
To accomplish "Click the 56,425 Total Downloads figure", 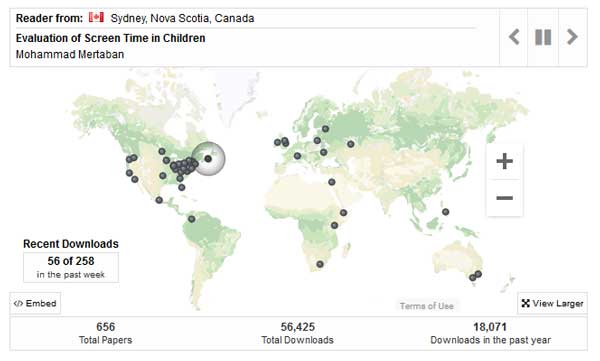I will coord(298,327).
